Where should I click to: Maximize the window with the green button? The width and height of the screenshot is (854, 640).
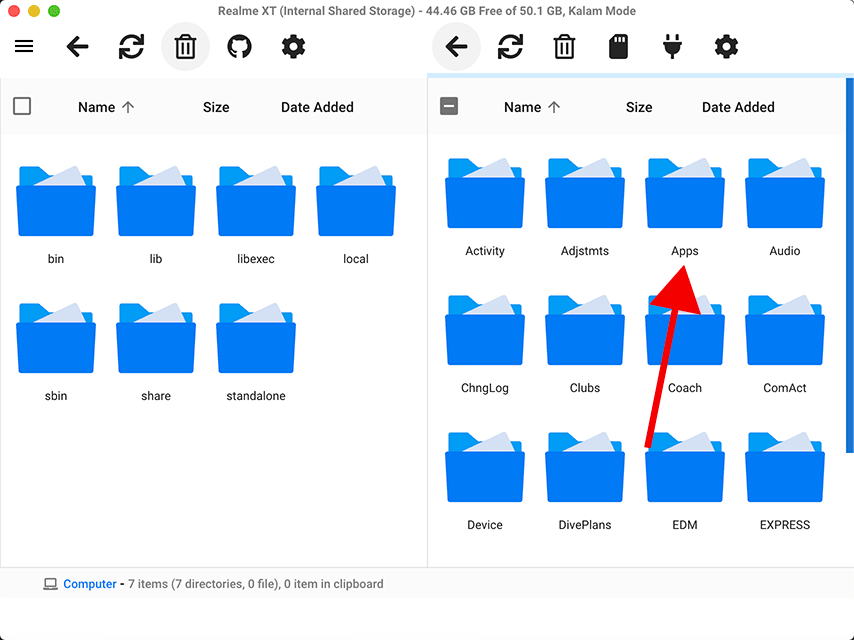(x=54, y=11)
